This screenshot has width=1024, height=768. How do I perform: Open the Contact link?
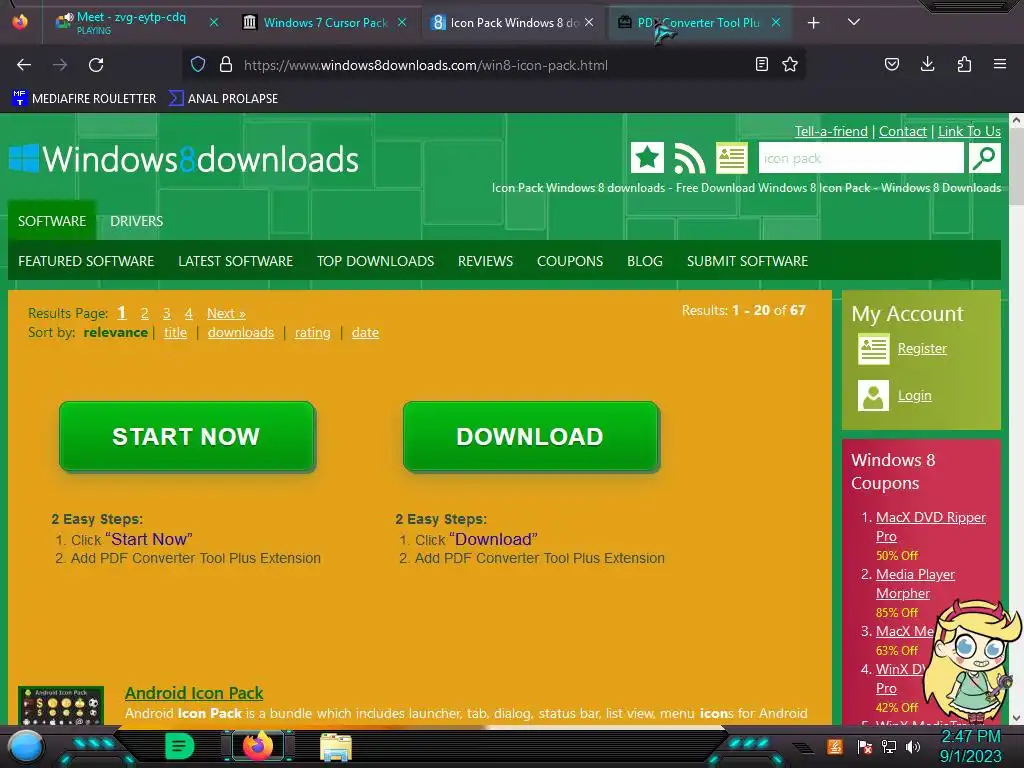[x=903, y=131]
